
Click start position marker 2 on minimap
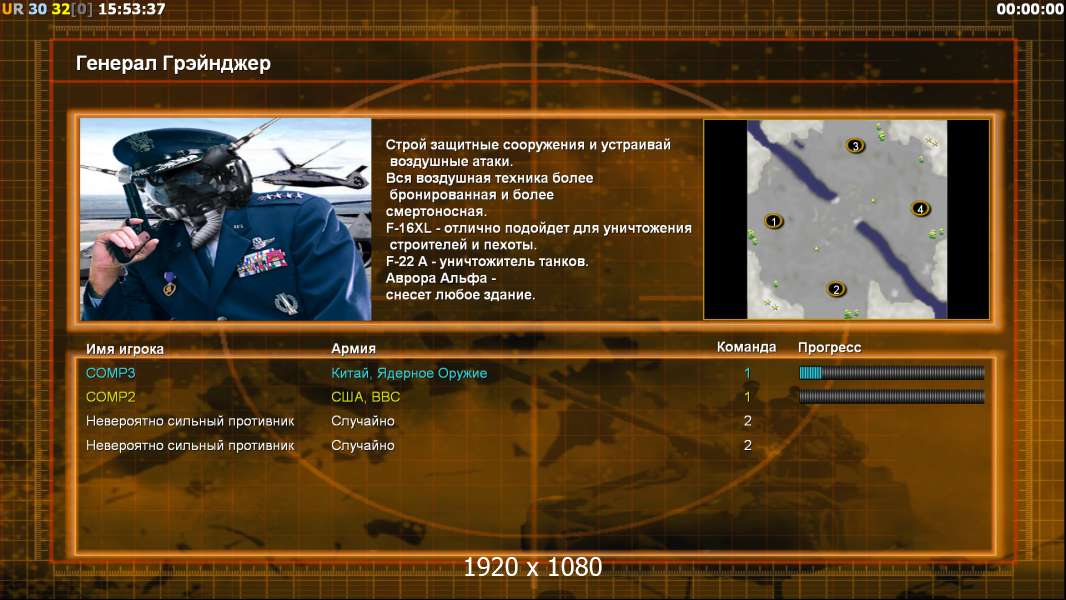(836, 289)
